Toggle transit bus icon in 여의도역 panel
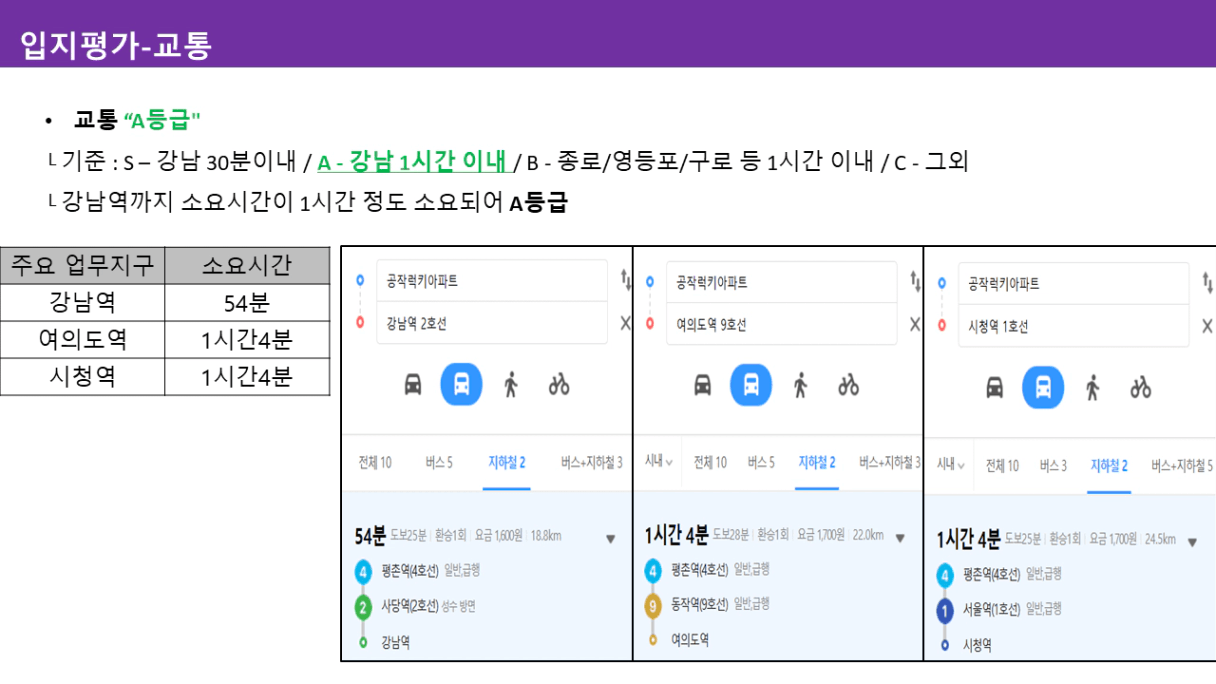 [x=751, y=385]
